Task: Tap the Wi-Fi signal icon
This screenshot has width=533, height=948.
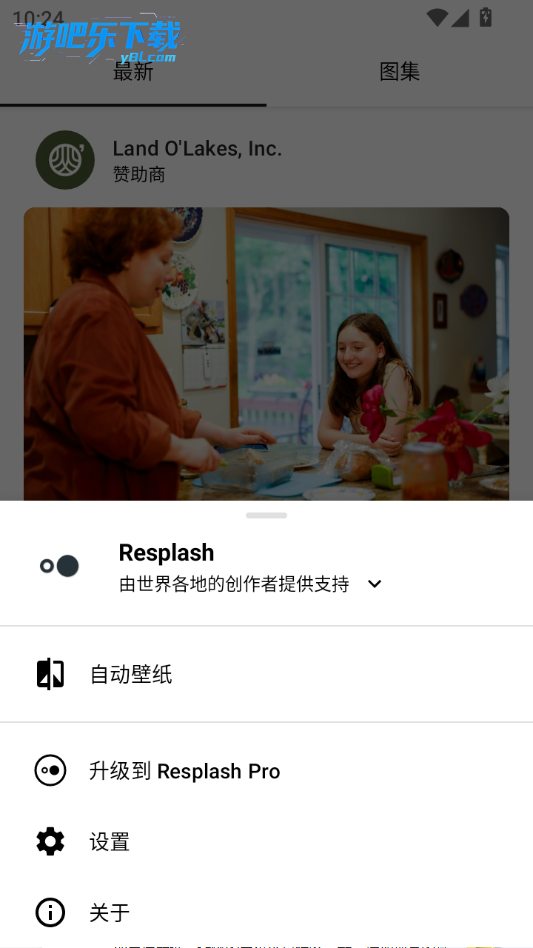Action: click(x=436, y=17)
